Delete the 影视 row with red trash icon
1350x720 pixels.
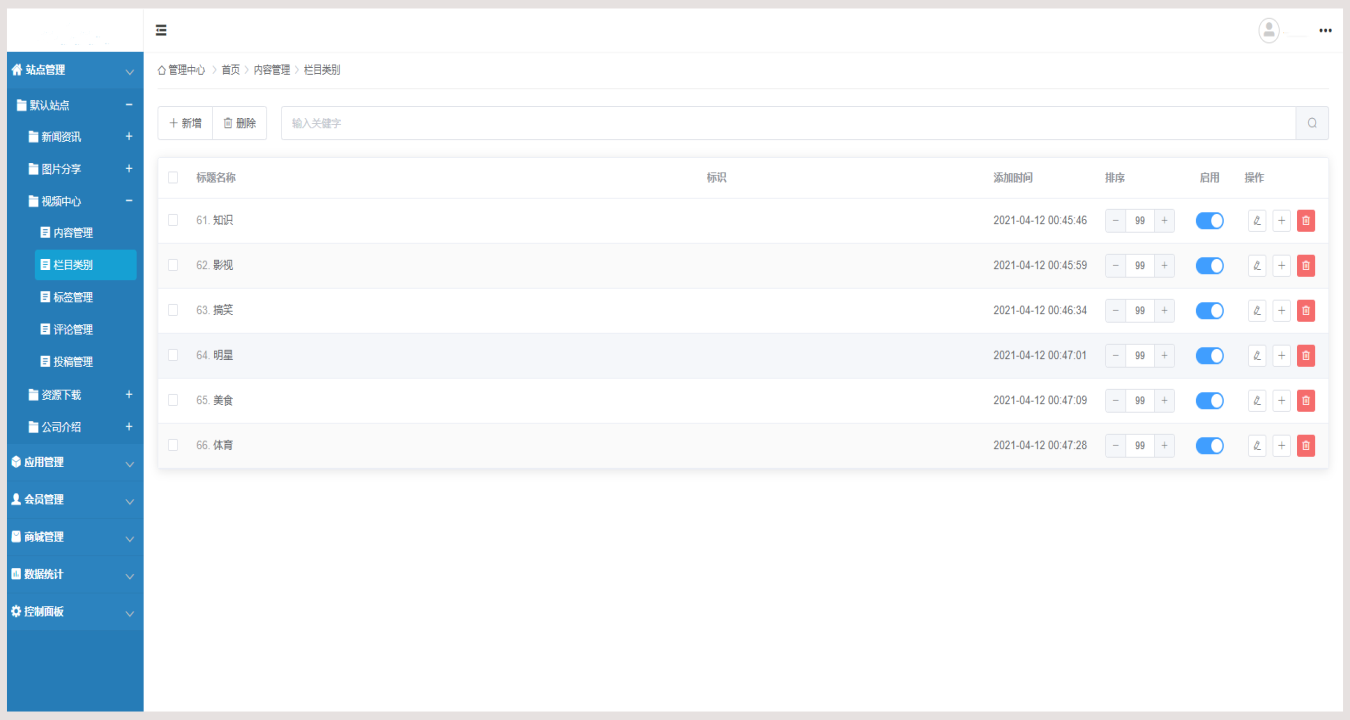[x=1306, y=266]
